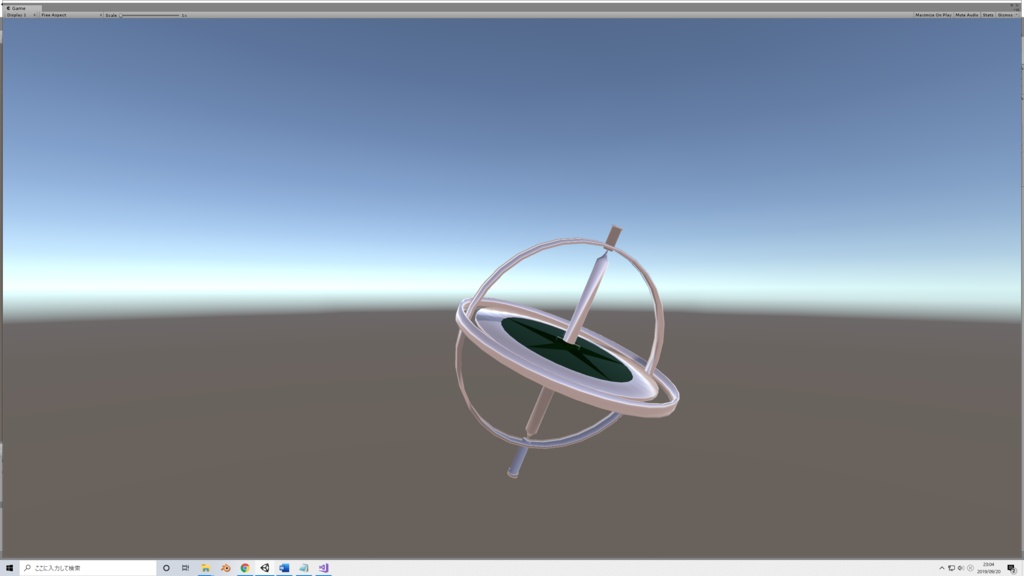Image resolution: width=1024 pixels, height=576 pixels.
Task: Open File Explorer from taskbar
Action: (205, 568)
